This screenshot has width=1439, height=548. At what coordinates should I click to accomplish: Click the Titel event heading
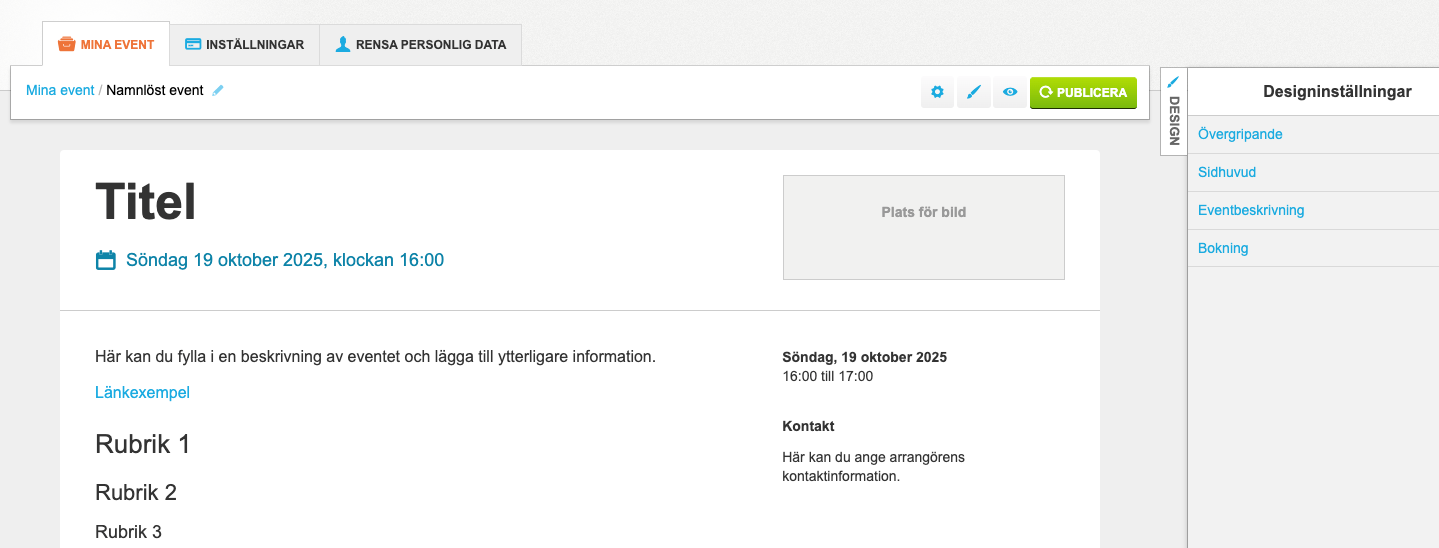pyautogui.click(x=146, y=203)
